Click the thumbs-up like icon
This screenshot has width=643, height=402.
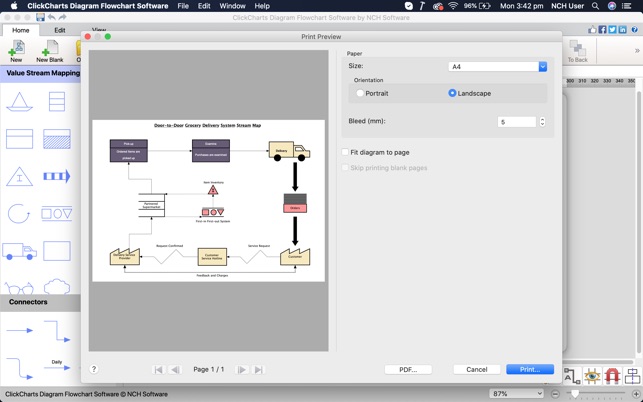pos(592,30)
